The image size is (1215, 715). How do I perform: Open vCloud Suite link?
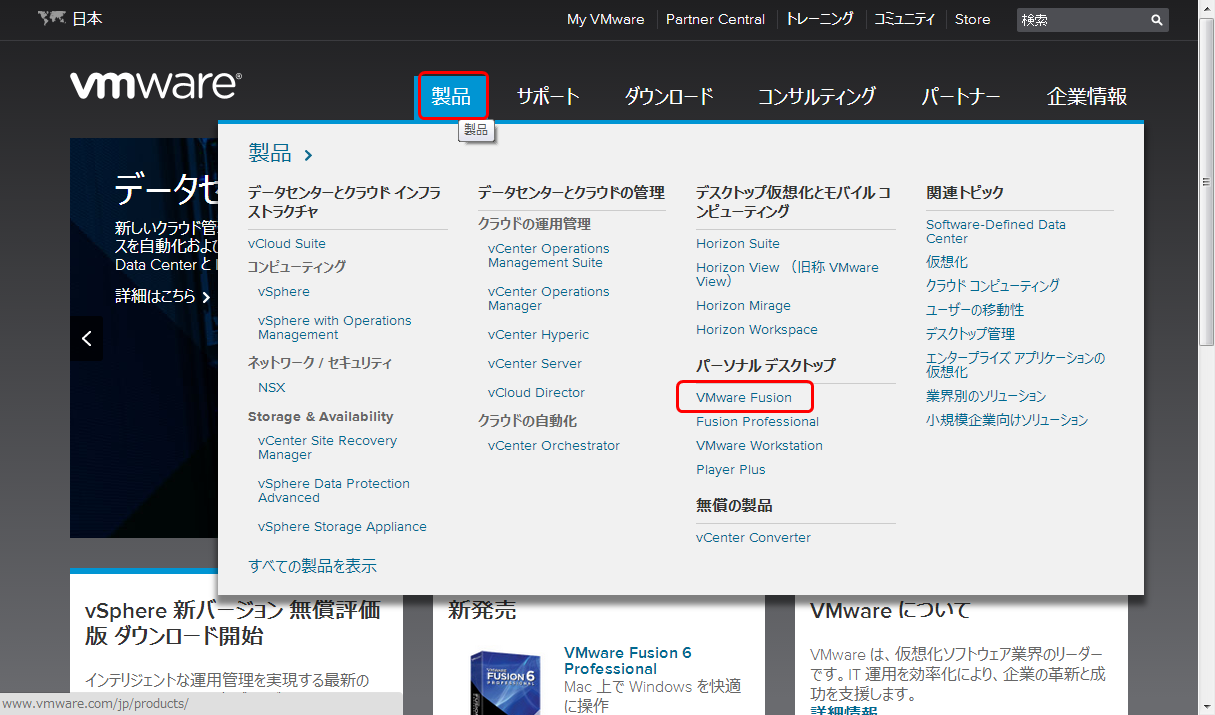coord(287,244)
